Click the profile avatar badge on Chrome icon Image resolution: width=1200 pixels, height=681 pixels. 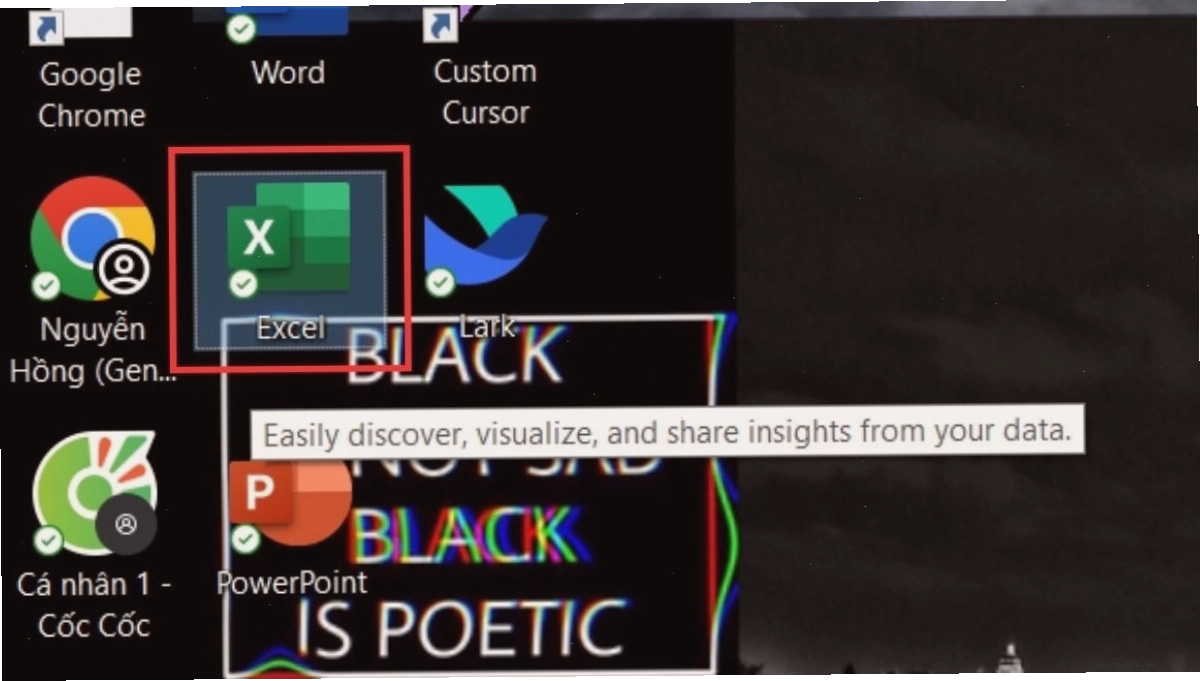pos(124,268)
